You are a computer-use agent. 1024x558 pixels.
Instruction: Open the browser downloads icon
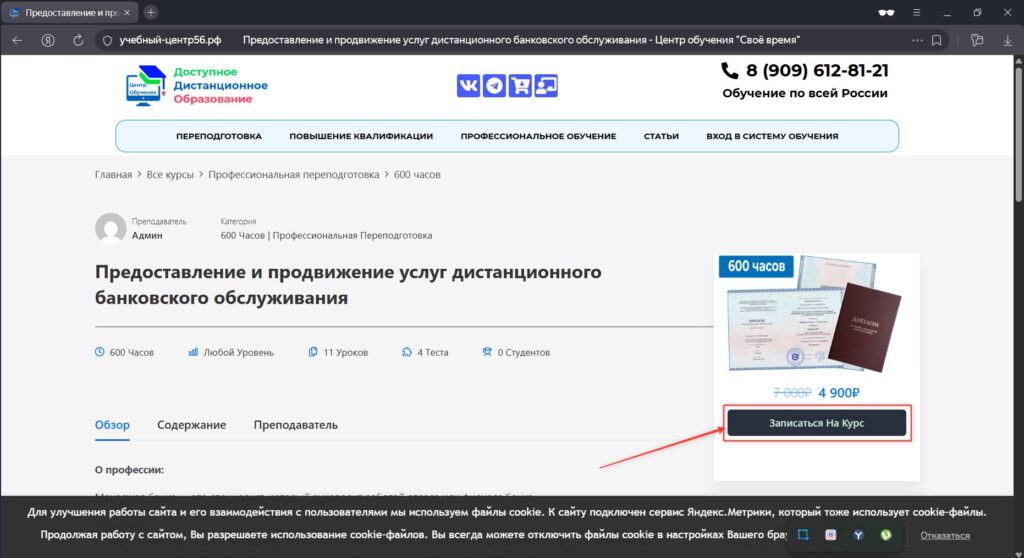click(1008, 40)
